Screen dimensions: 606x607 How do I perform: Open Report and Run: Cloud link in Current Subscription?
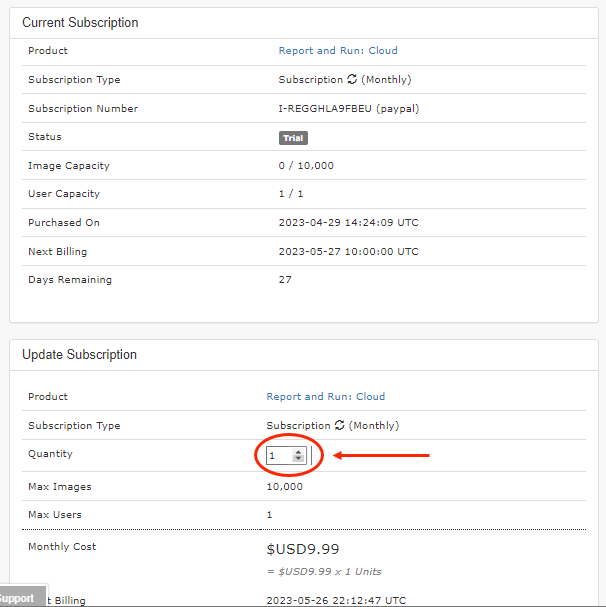coord(337,51)
